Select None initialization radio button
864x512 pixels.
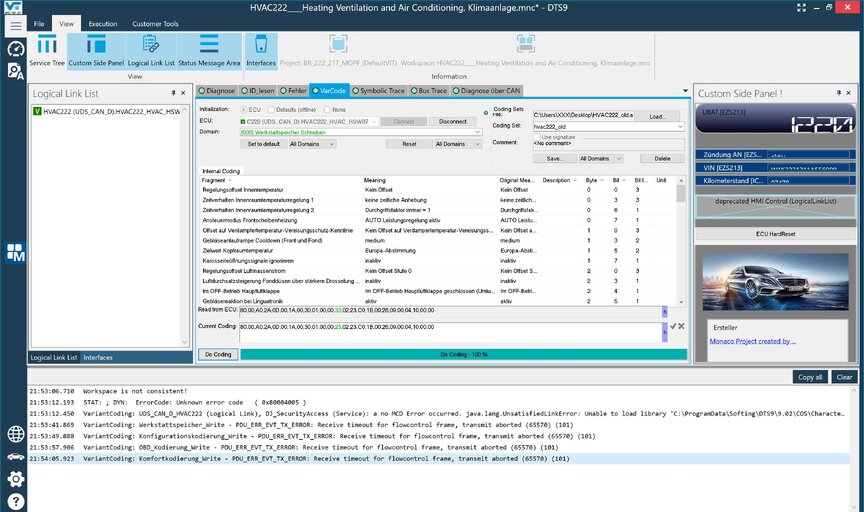pos(327,110)
